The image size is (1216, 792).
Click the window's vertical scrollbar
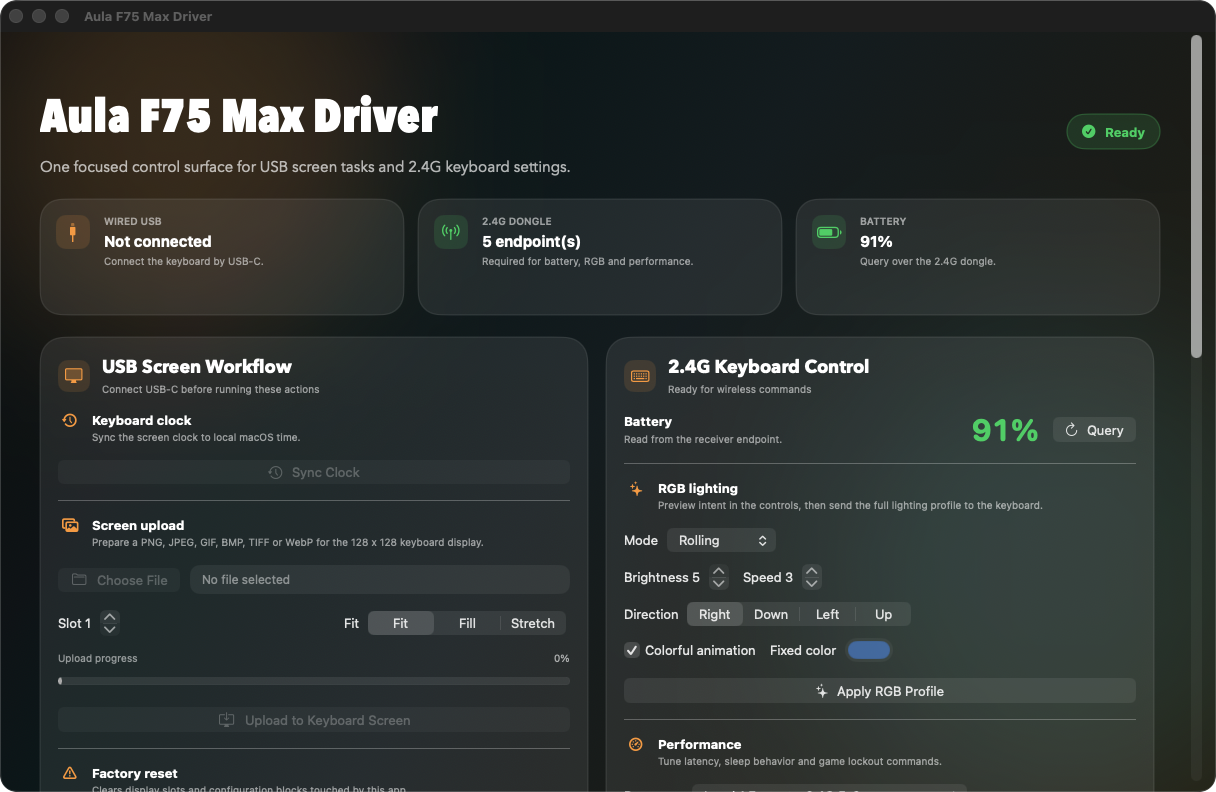[1196, 196]
